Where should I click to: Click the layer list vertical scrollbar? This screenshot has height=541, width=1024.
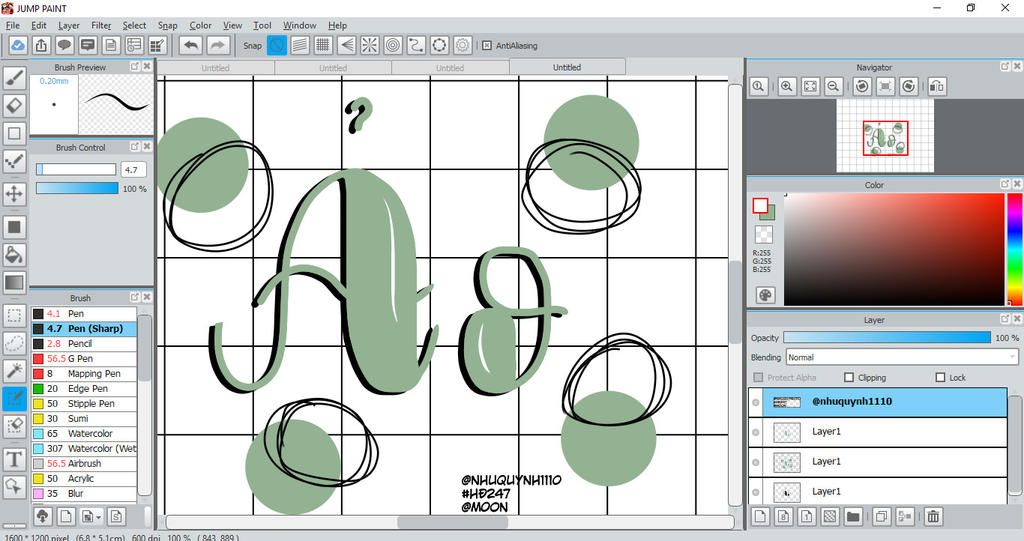(1014, 446)
